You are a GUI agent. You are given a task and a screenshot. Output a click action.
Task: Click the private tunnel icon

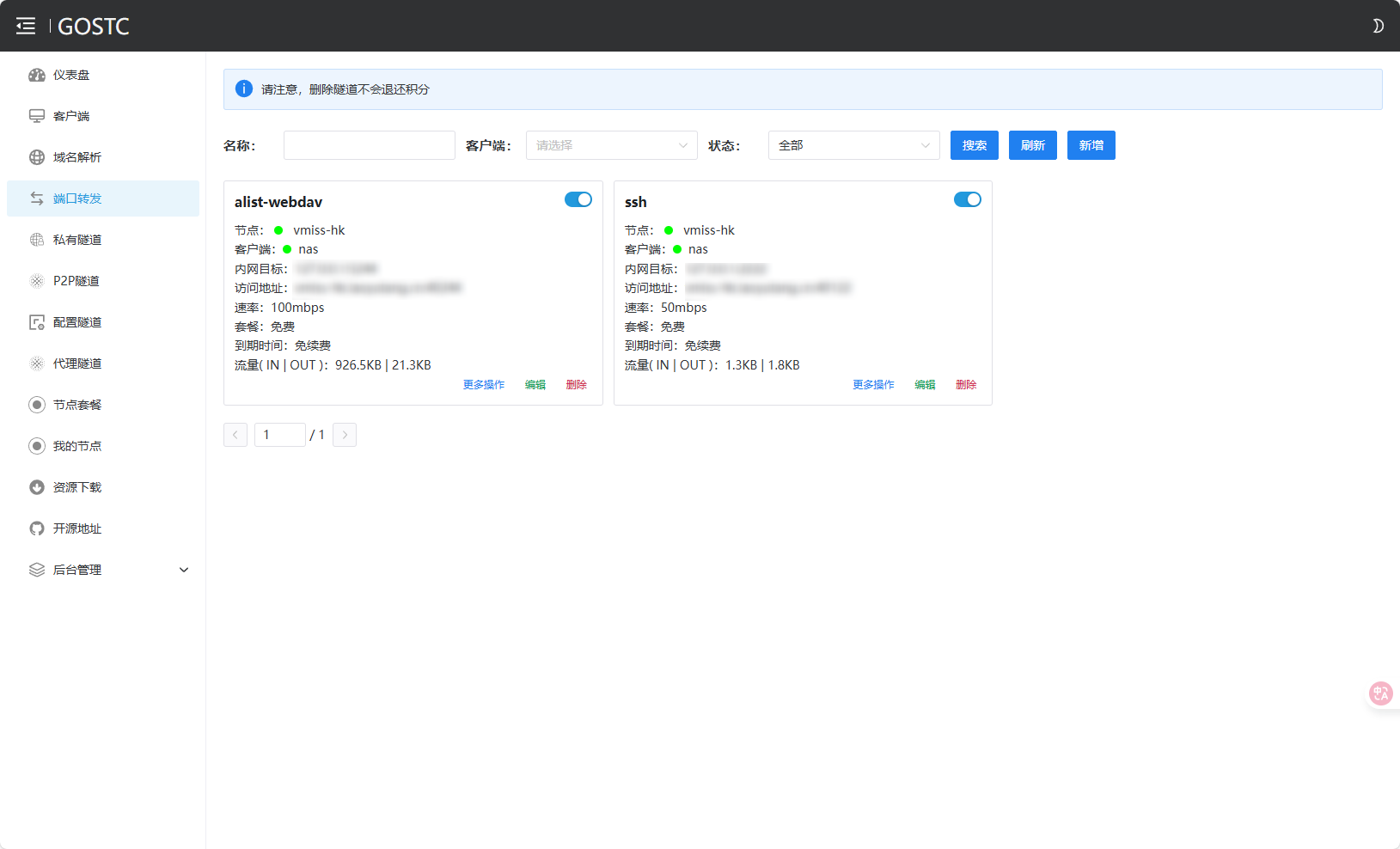click(x=37, y=240)
